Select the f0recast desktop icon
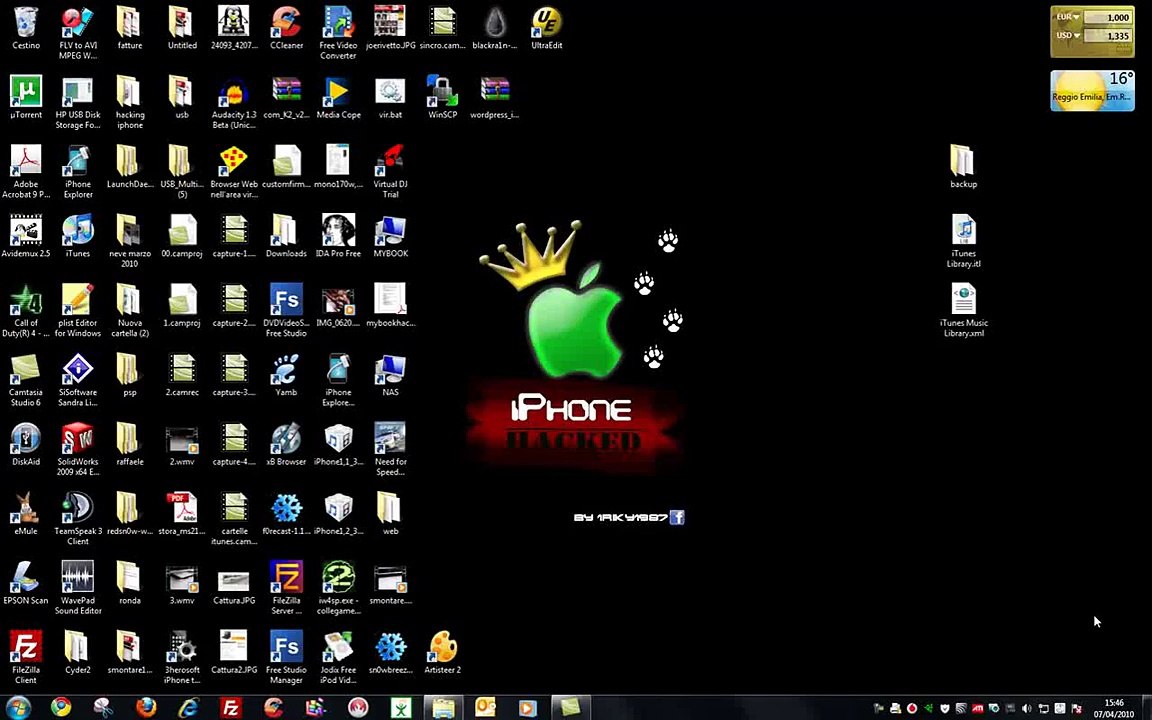This screenshot has height=720, width=1152. click(286, 514)
